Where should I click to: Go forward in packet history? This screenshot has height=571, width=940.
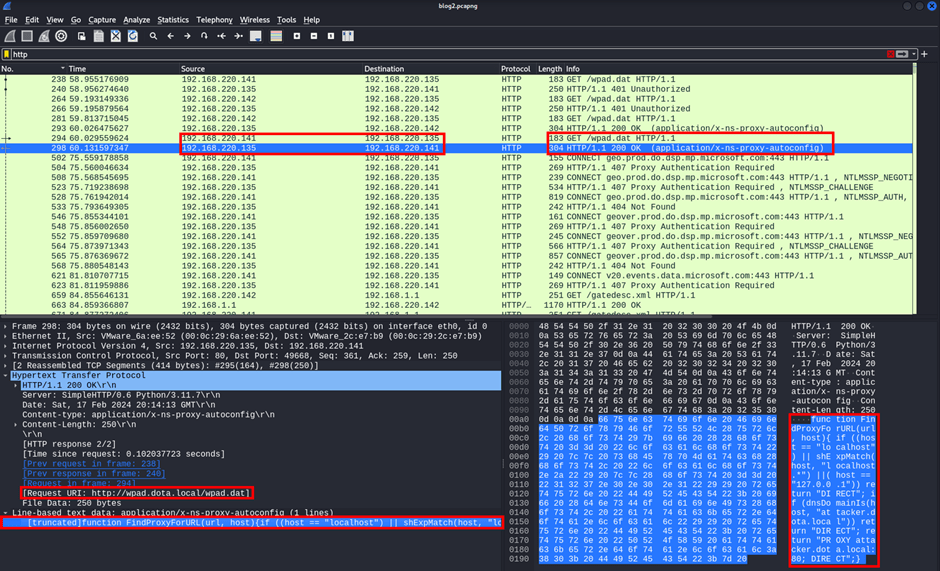187,36
